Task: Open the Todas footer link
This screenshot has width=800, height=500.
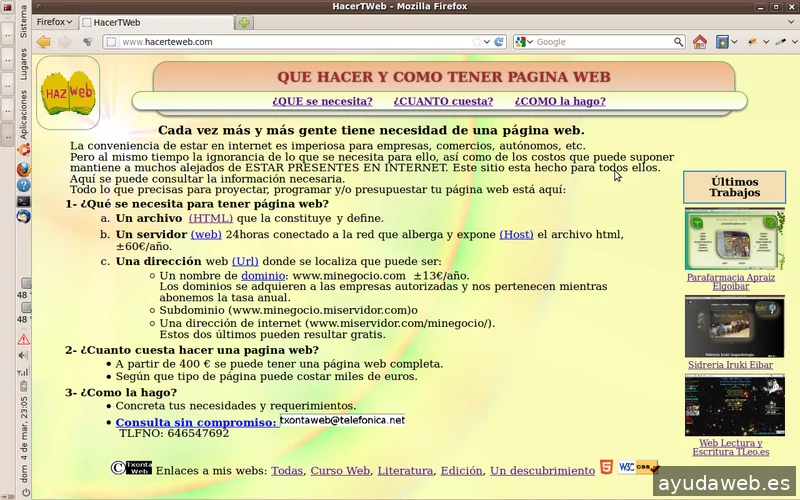Action: click(x=287, y=470)
